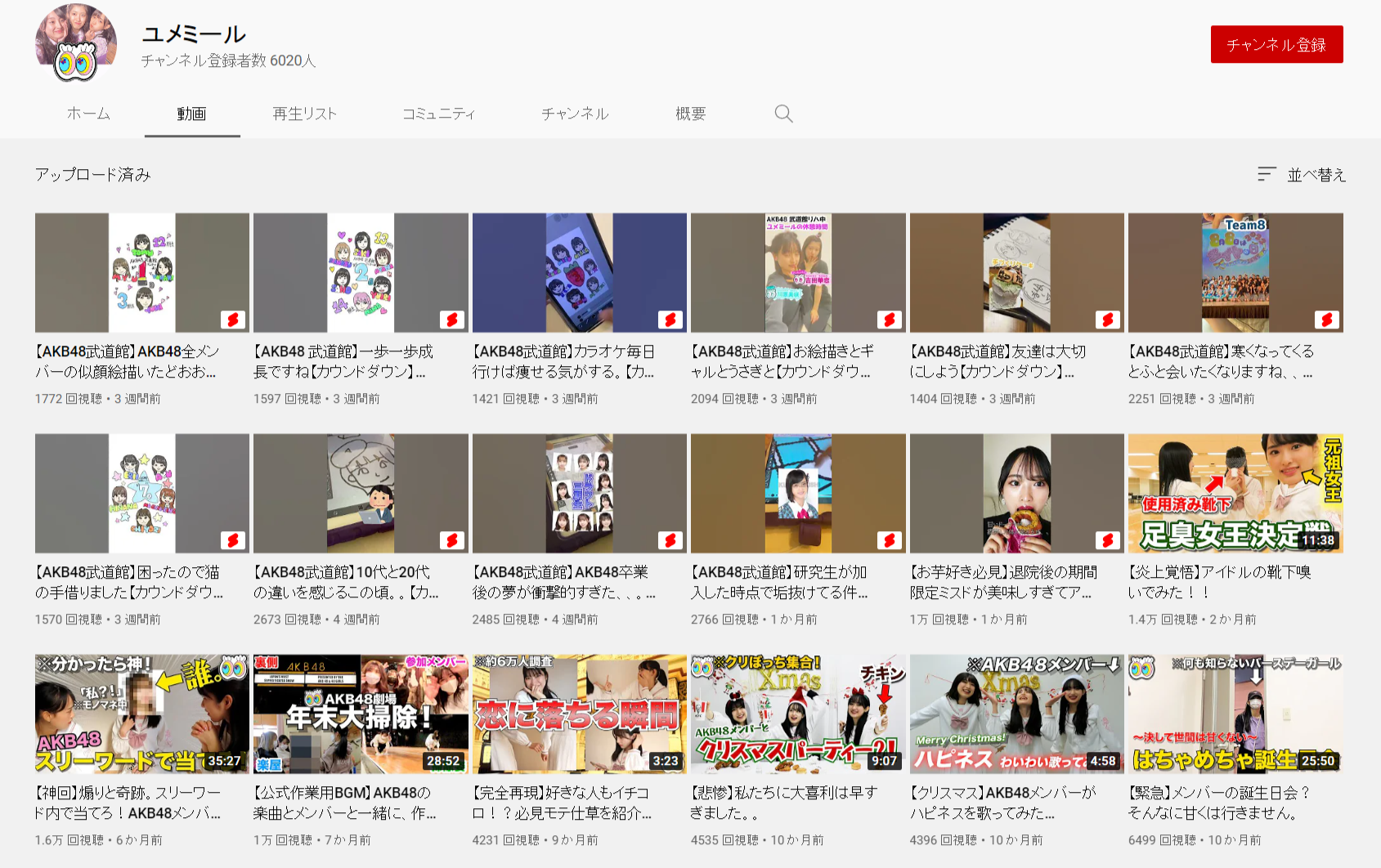Screen dimensions: 1381x868
Task: Select the 動画 tab
Action: pyautogui.click(x=192, y=114)
